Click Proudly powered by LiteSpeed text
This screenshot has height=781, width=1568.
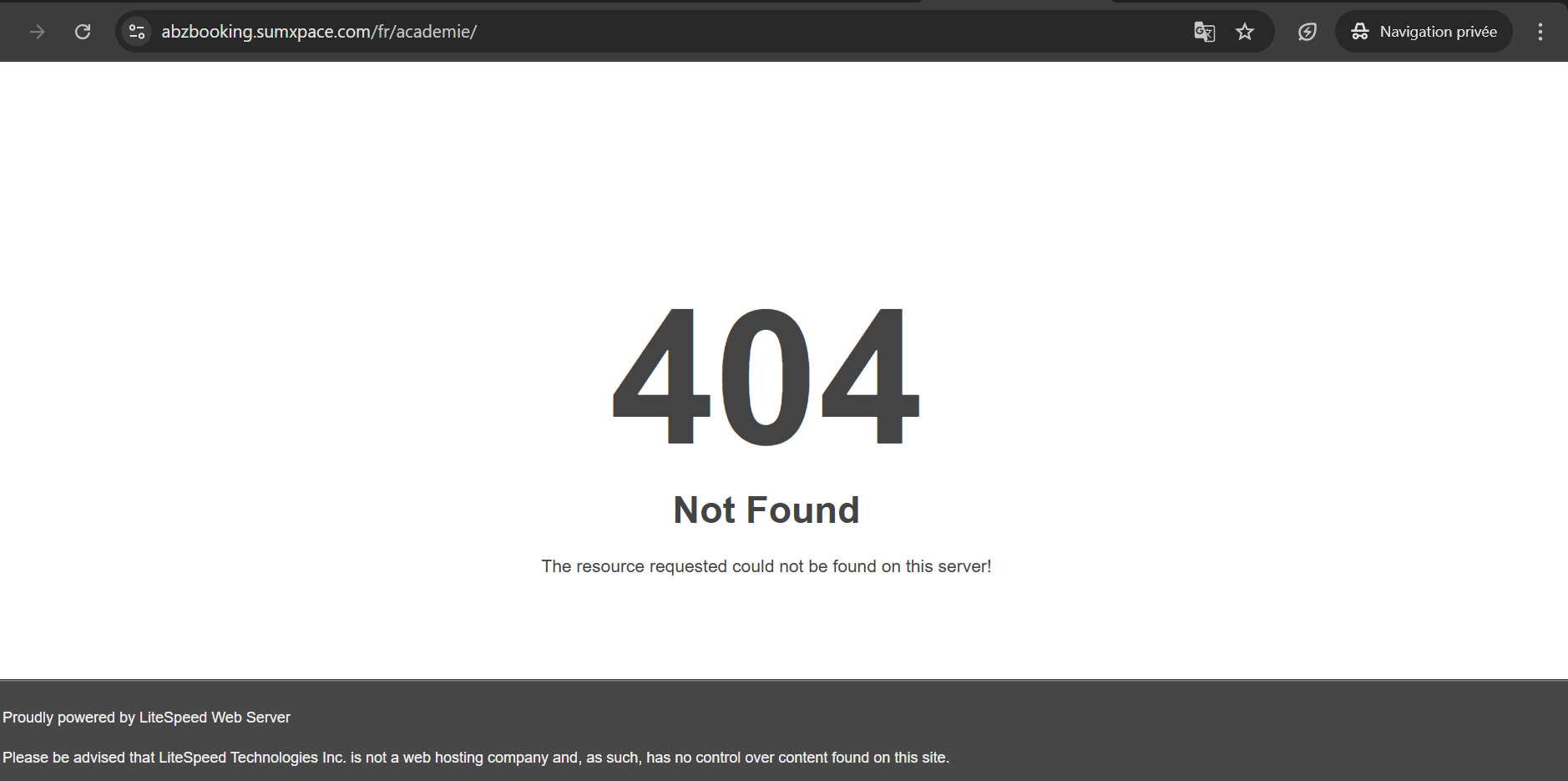(146, 718)
